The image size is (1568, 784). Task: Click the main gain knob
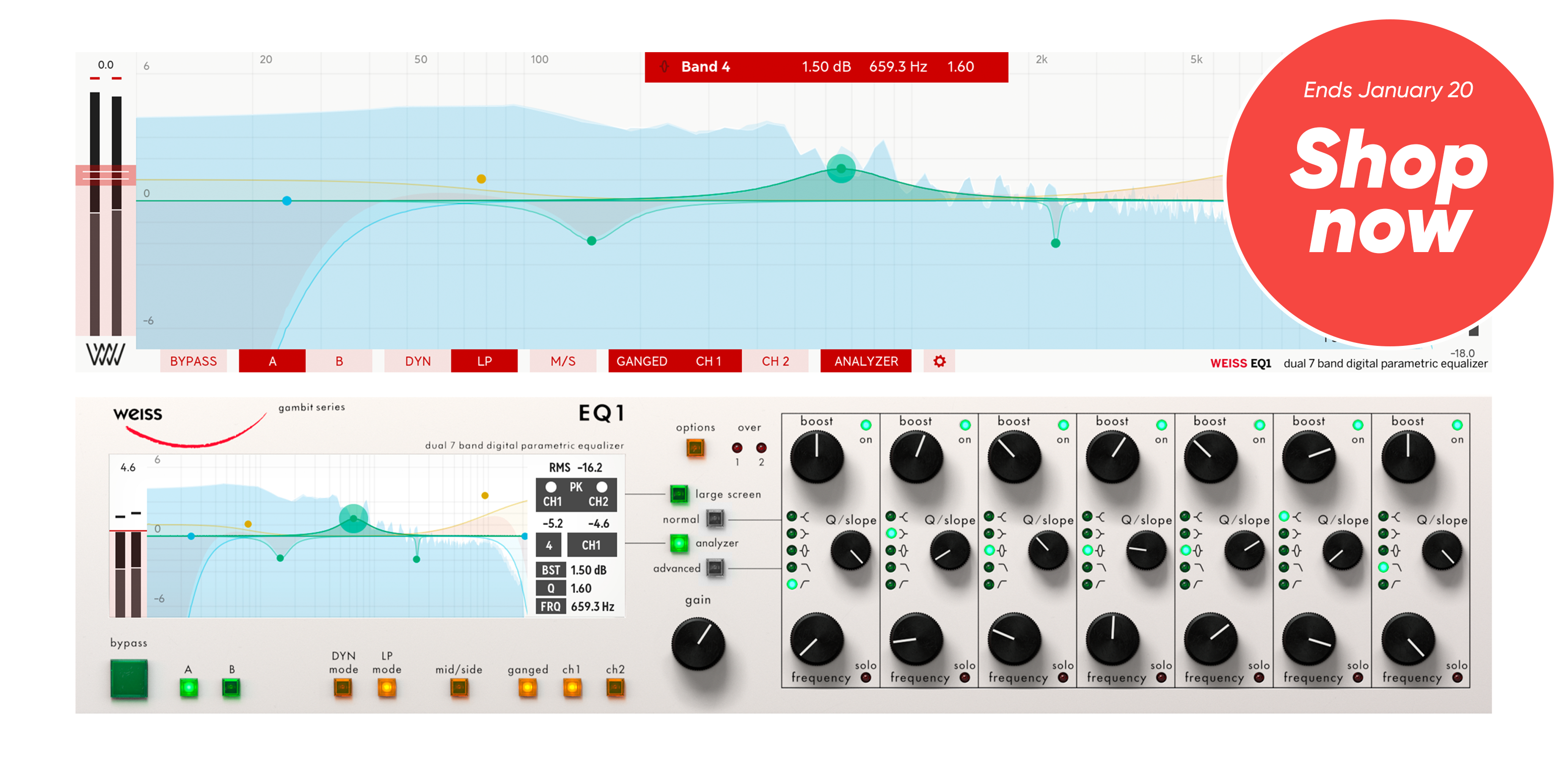coord(698,644)
